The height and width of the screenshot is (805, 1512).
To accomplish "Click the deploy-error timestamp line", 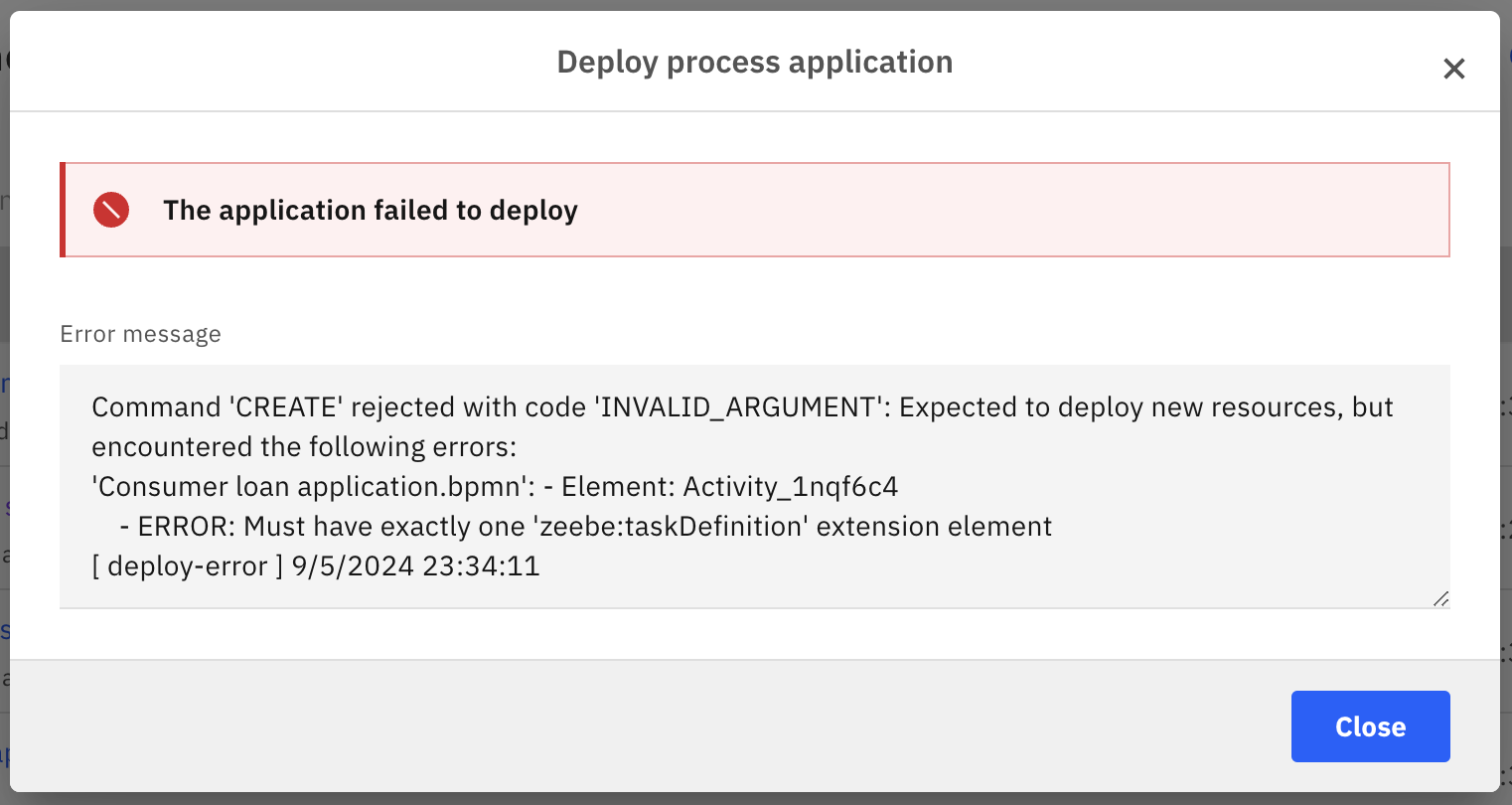I will click(x=315, y=565).
